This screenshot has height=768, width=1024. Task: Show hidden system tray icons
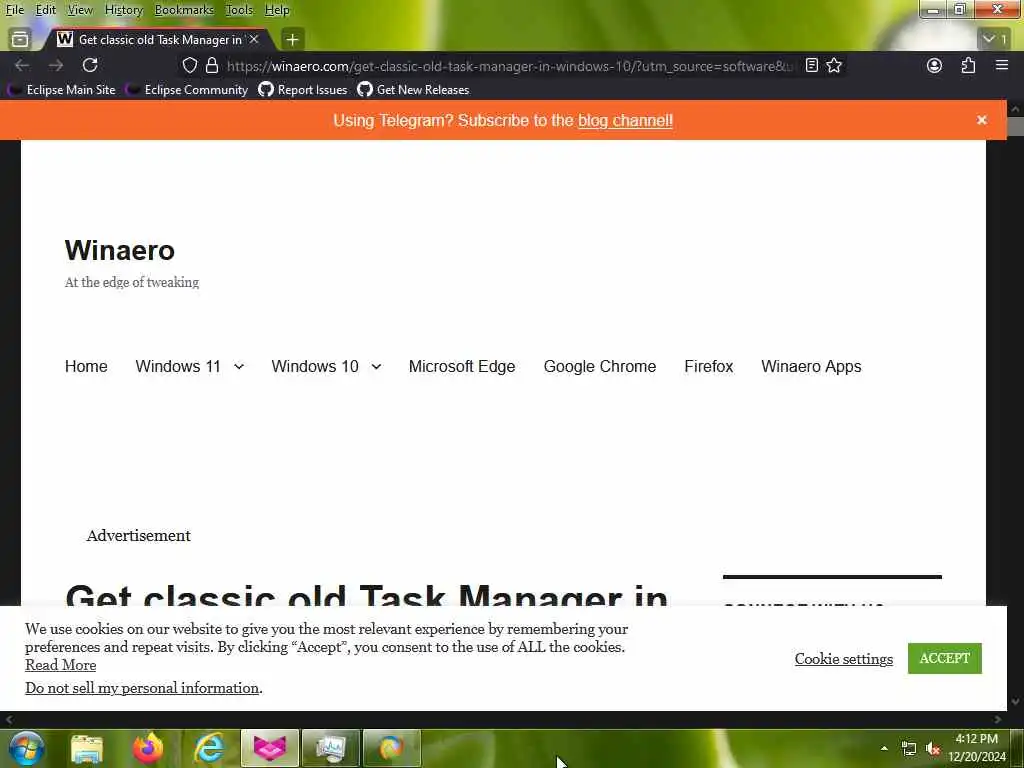(x=884, y=748)
